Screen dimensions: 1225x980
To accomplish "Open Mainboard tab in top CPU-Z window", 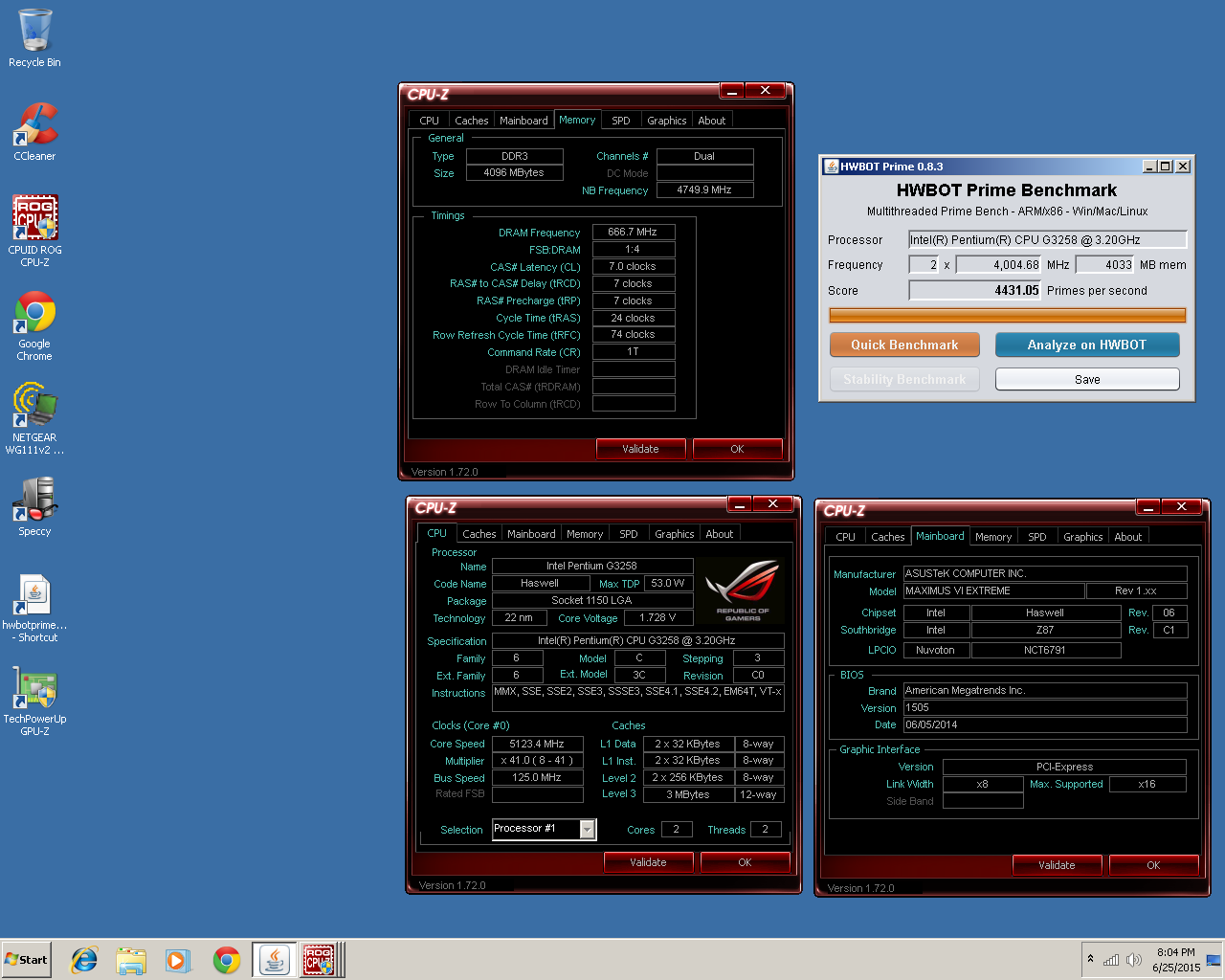I will click(x=523, y=121).
